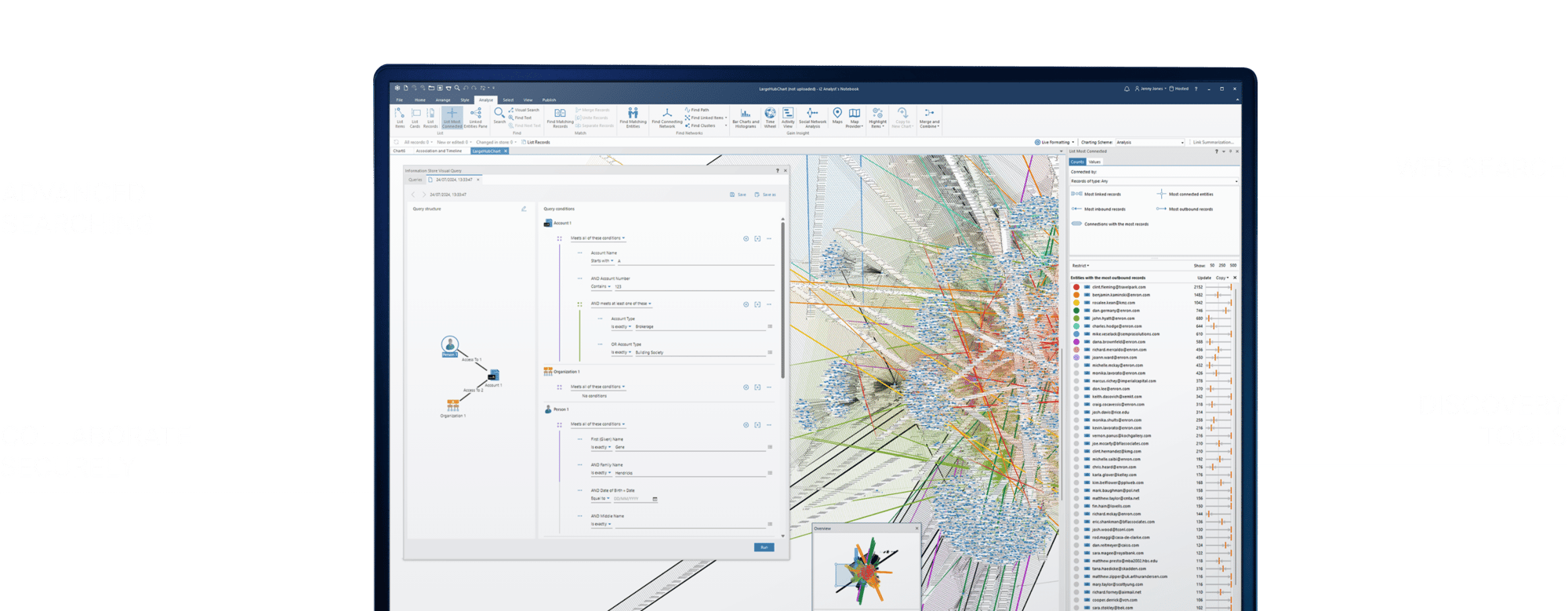Select Connections with the most records
The image size is (1568, 611).
click(x=1110, y=224)
